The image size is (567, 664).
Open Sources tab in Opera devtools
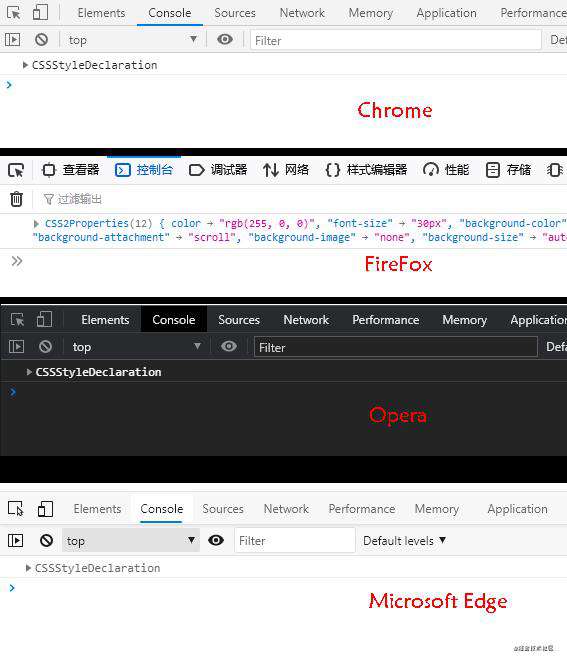239,320
